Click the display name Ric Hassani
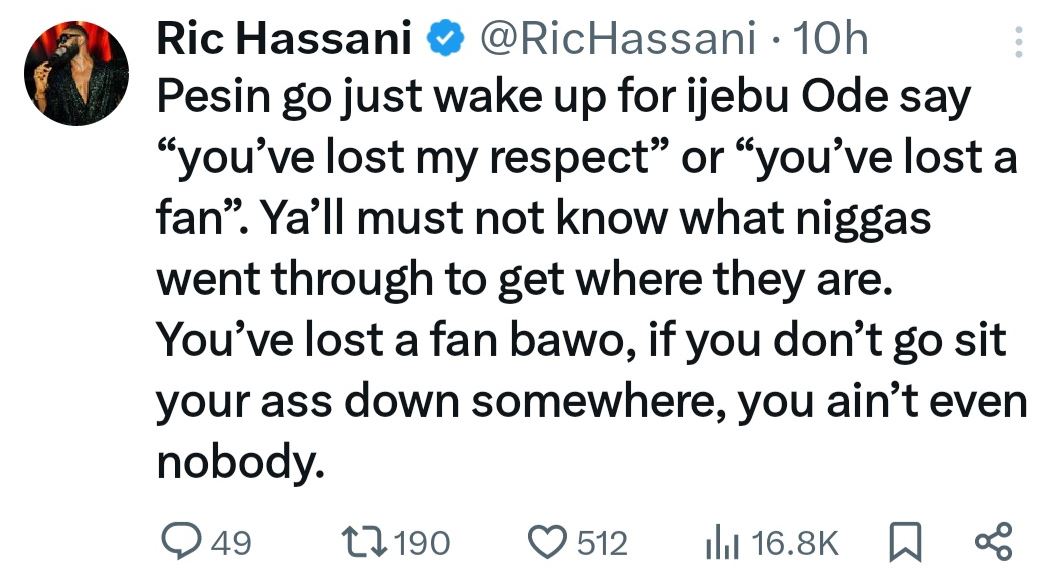Screen dimensions: 1044x572 tap(284, 40)
